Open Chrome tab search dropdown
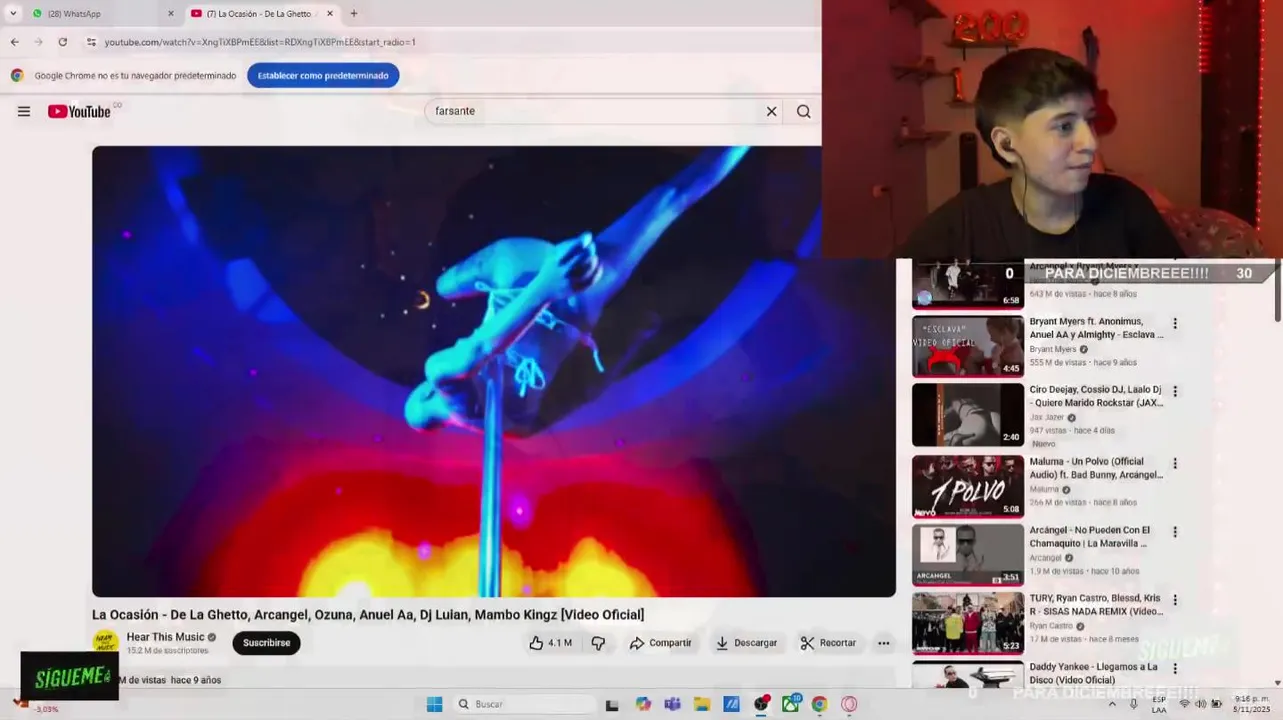 coord(13,13)
